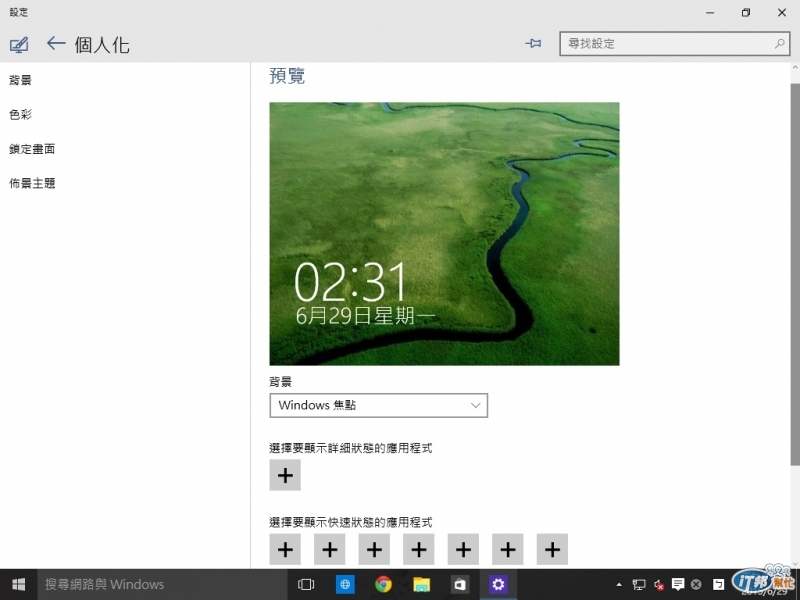The width and height of the screenshot is (800, 600).
Task: Select 佈景主題 in the sidebar
Action: (x=32, y=183)
